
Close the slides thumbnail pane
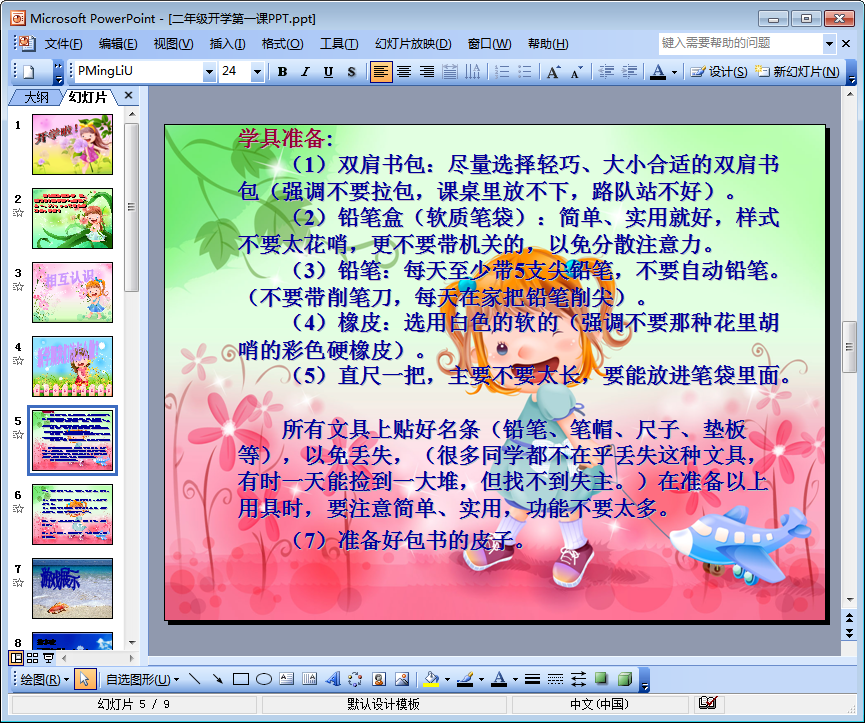(129, 95)
